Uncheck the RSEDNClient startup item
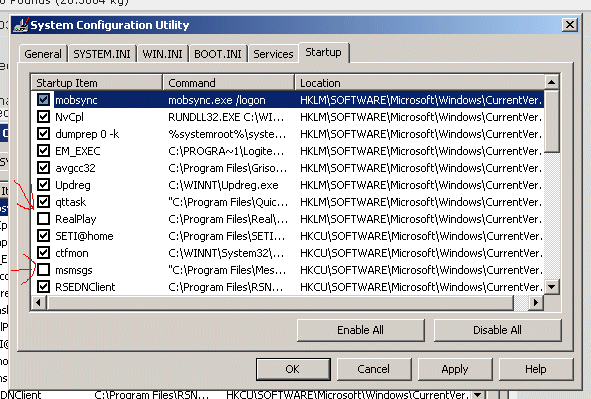The height and width of the screenshot is (399, 591). click(x=43, y=287)
